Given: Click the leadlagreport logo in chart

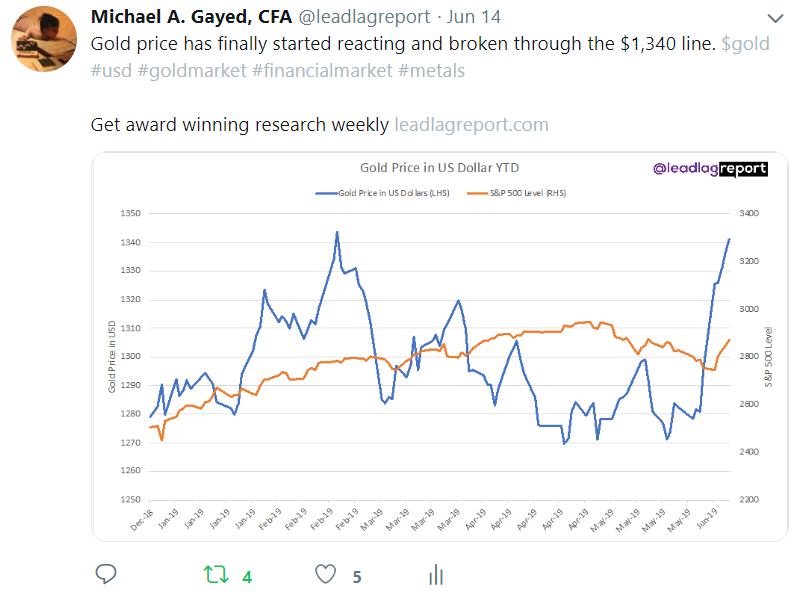Looking at the screenshot, I should (x=709, y=170).
